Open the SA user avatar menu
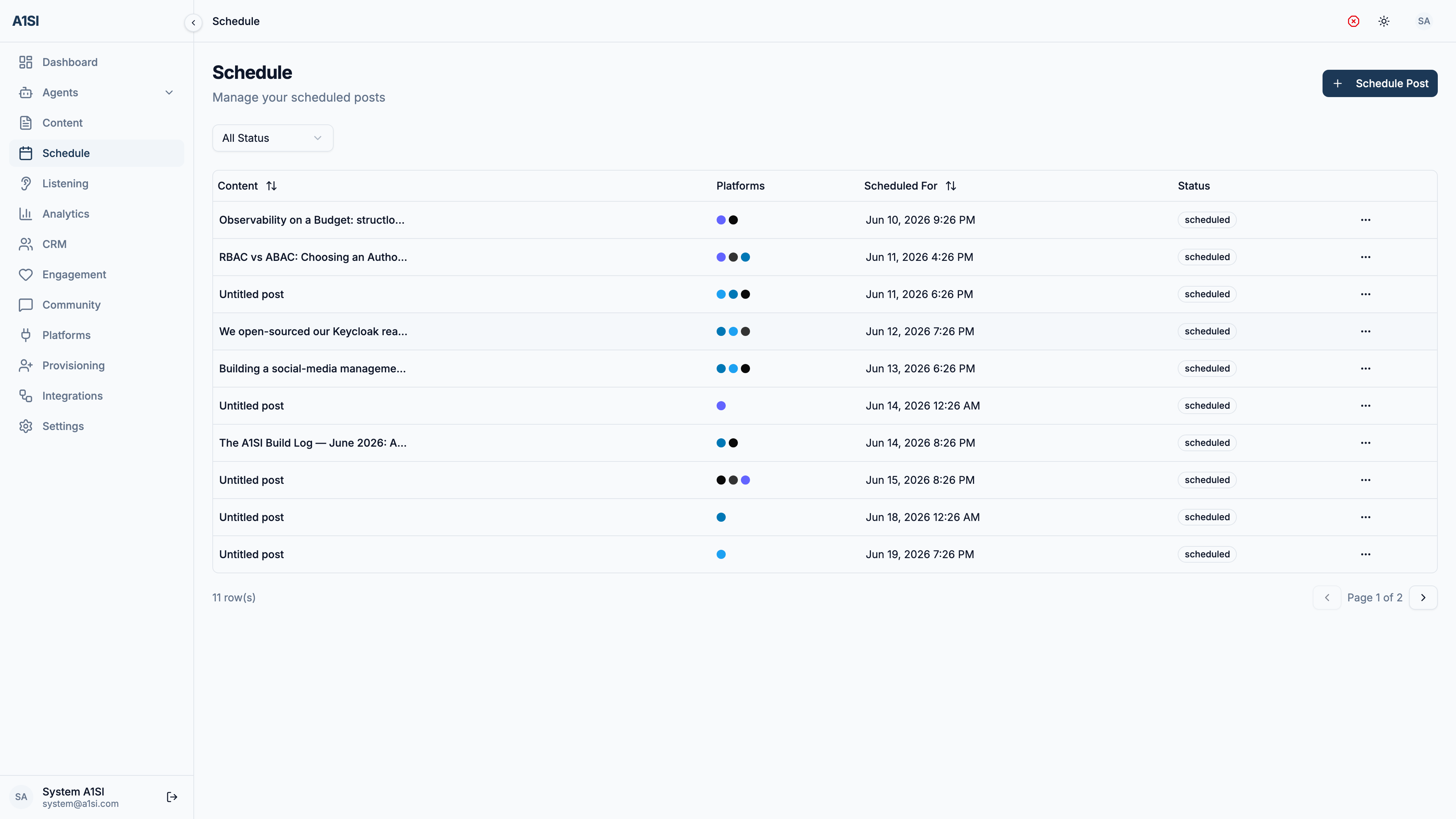 [x=1424, y=22]
